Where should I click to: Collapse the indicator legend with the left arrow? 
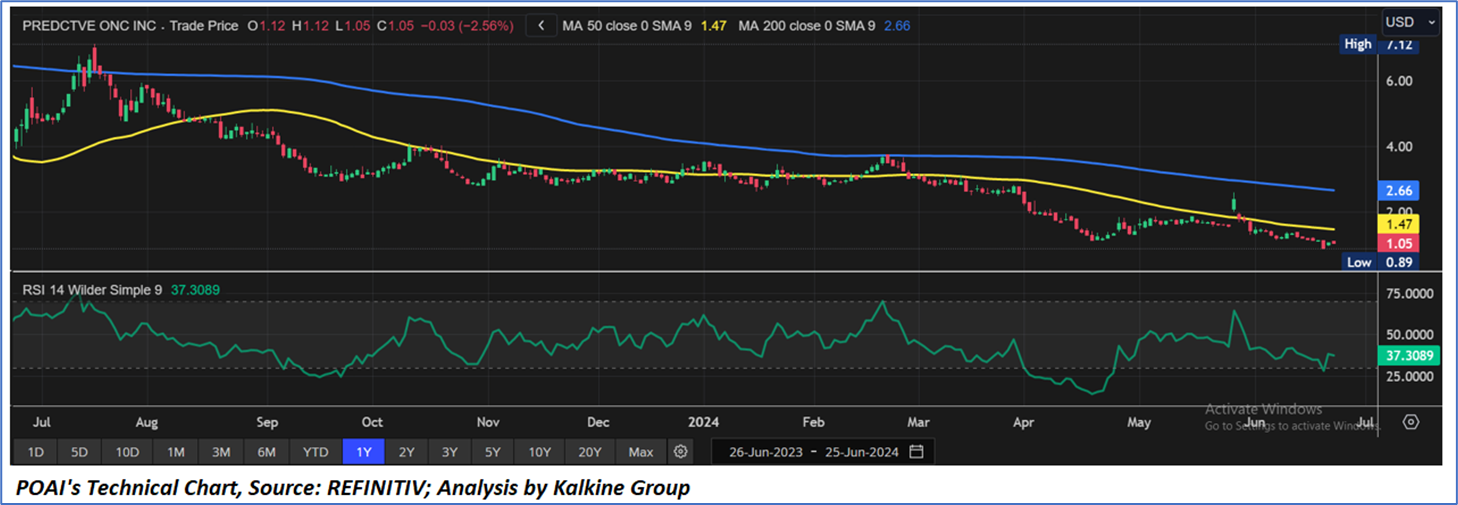[541, 25]
